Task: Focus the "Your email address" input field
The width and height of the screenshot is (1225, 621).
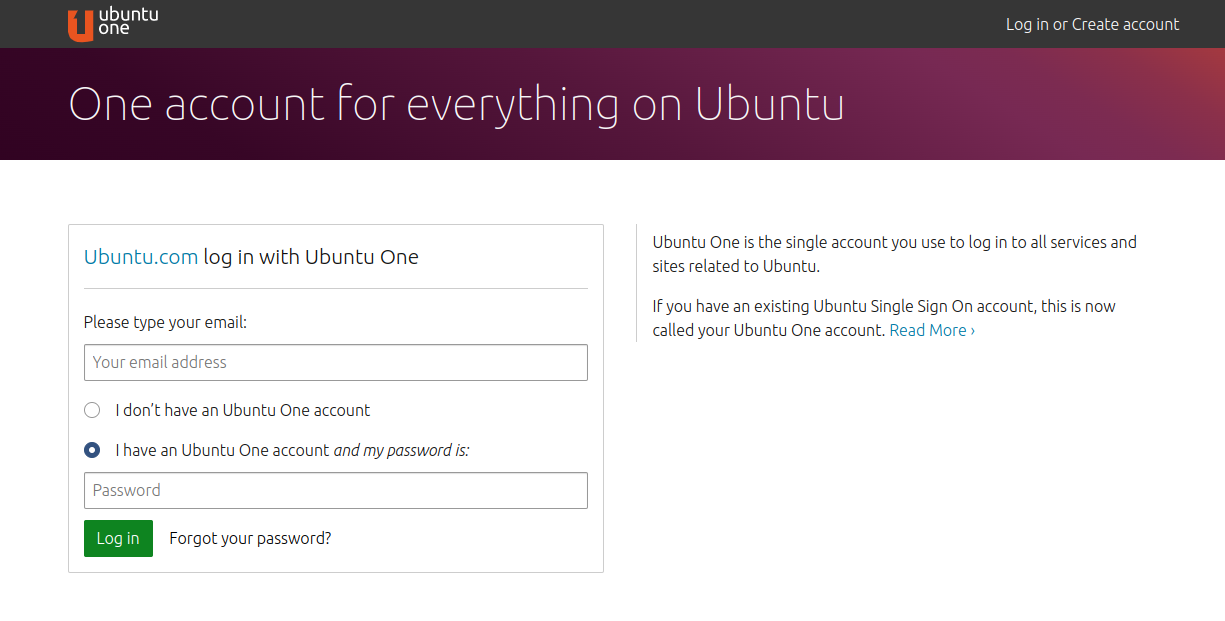Action: tap(335, 362)
